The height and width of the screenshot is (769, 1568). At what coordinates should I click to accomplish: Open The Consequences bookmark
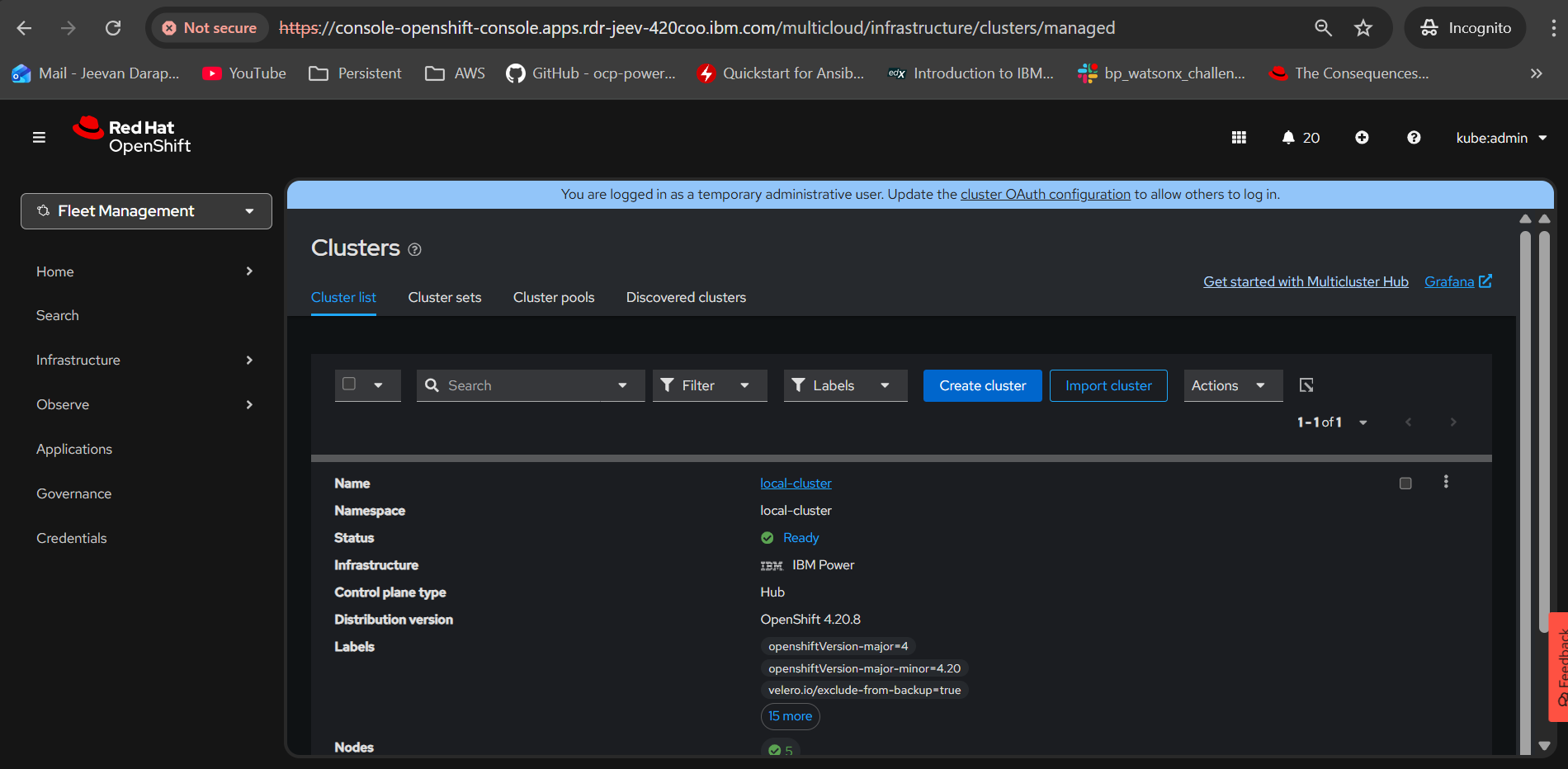click(x=1349, y=73)
